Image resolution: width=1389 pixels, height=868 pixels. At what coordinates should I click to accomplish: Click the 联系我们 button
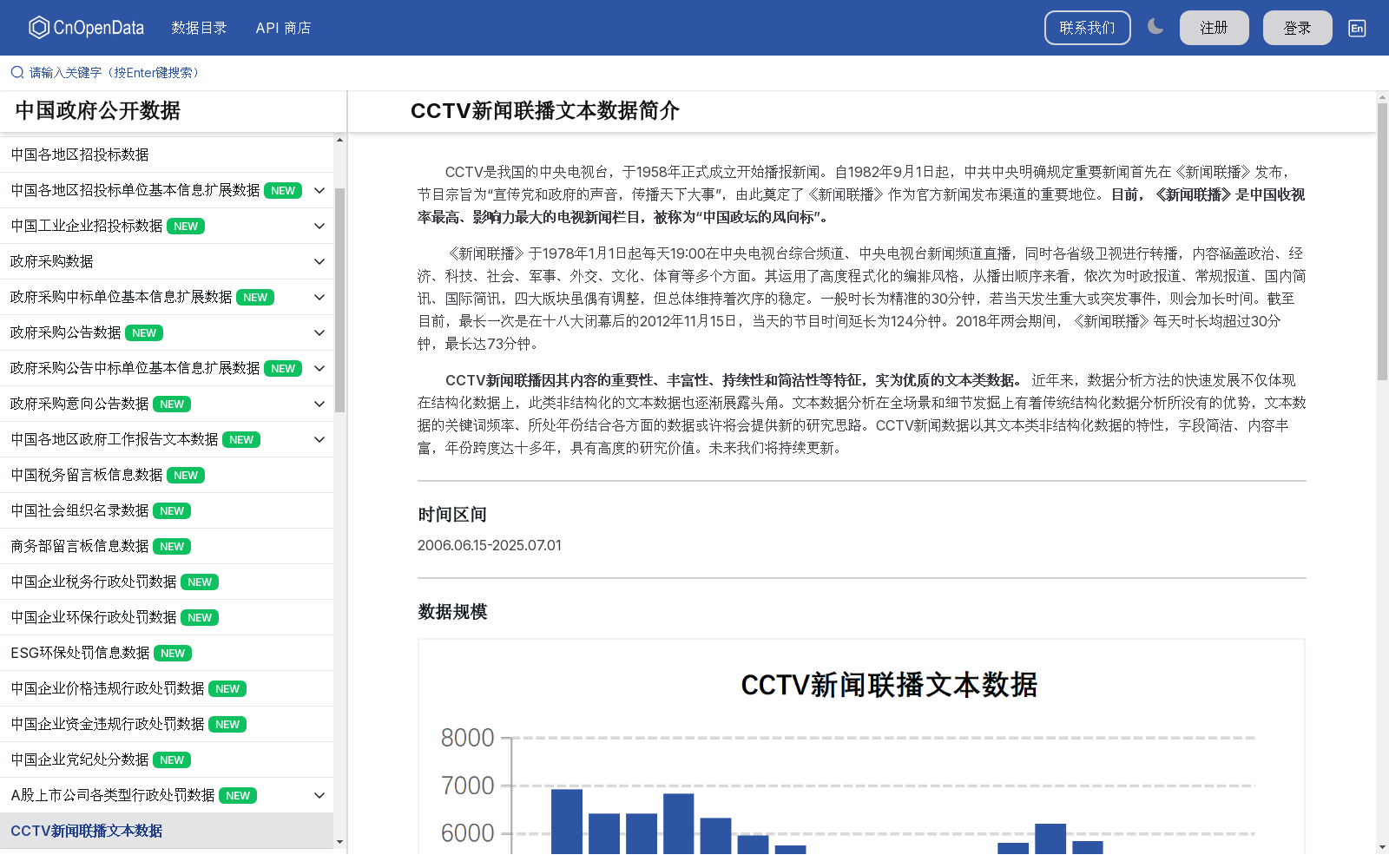click(x=1087, y=28)
